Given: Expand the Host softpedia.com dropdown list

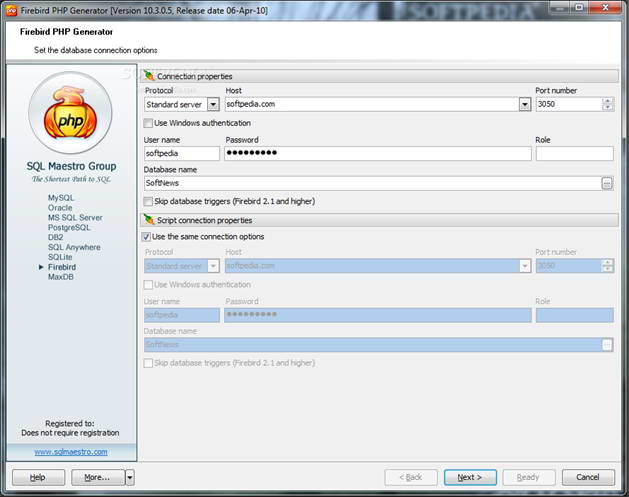Looking at the screenshot, I should point(524,104).
